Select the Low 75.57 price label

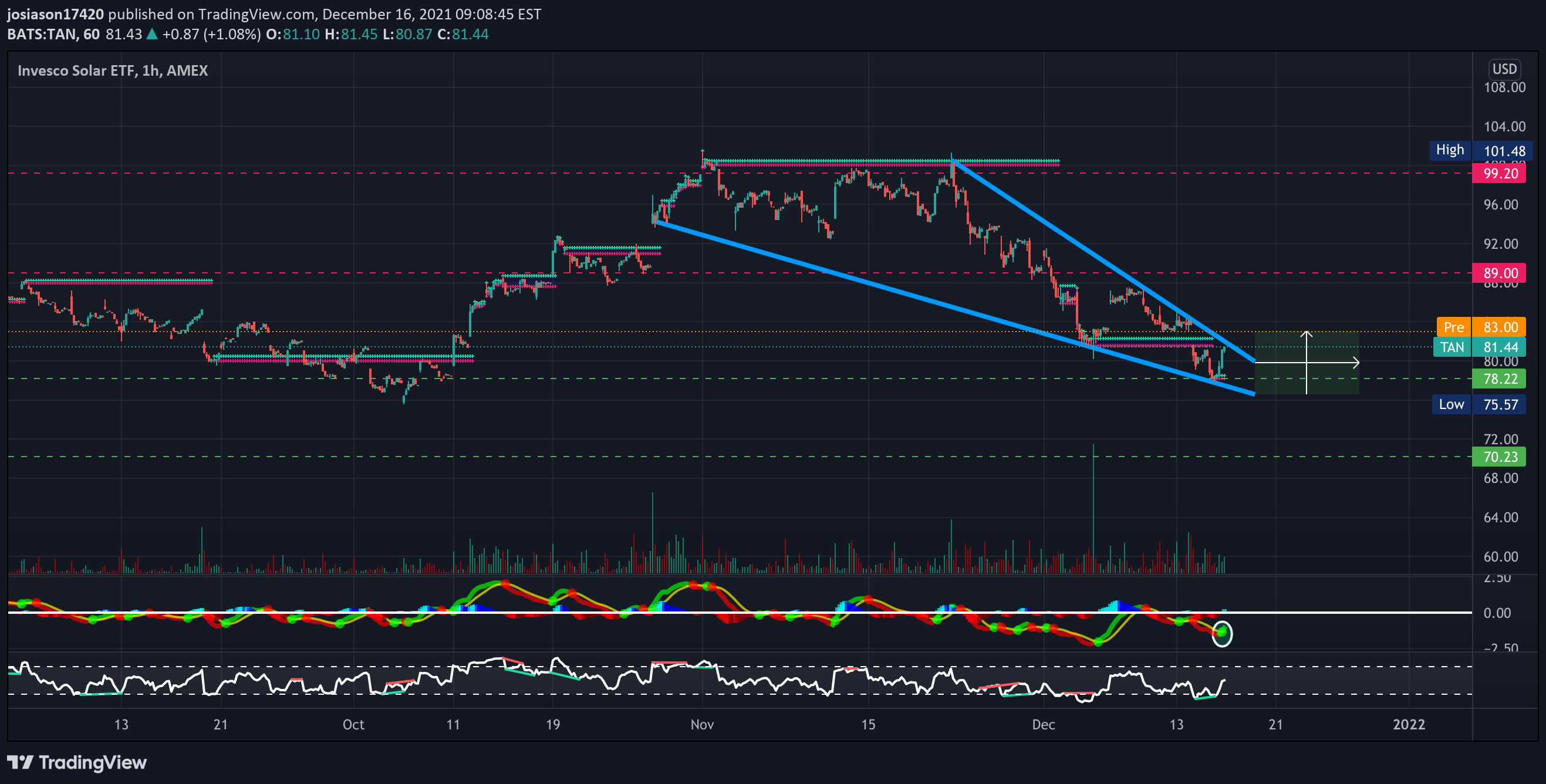click(x=1479, y=404)
